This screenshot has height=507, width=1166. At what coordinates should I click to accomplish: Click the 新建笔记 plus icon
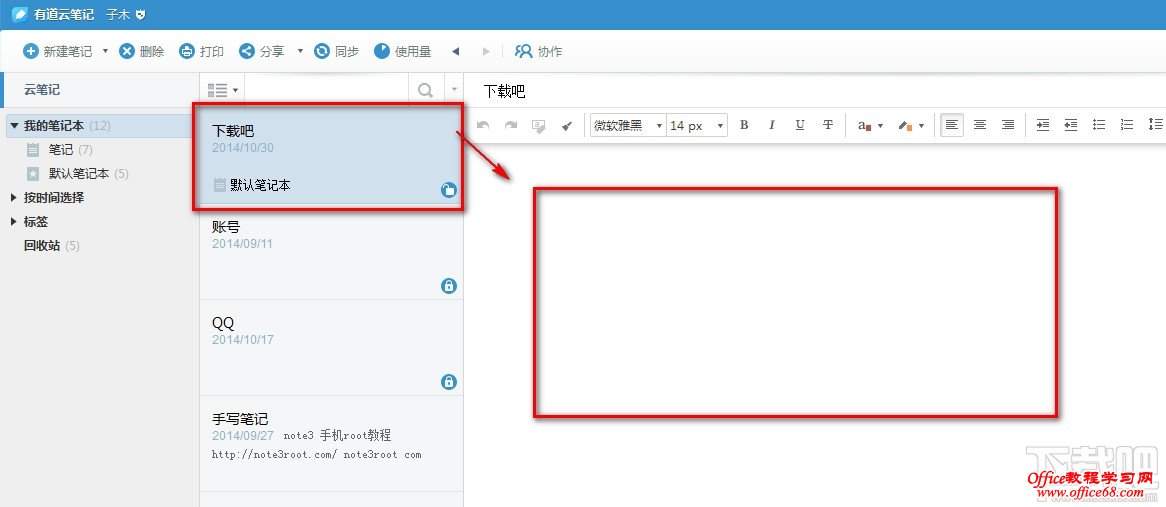pos(30,51)
